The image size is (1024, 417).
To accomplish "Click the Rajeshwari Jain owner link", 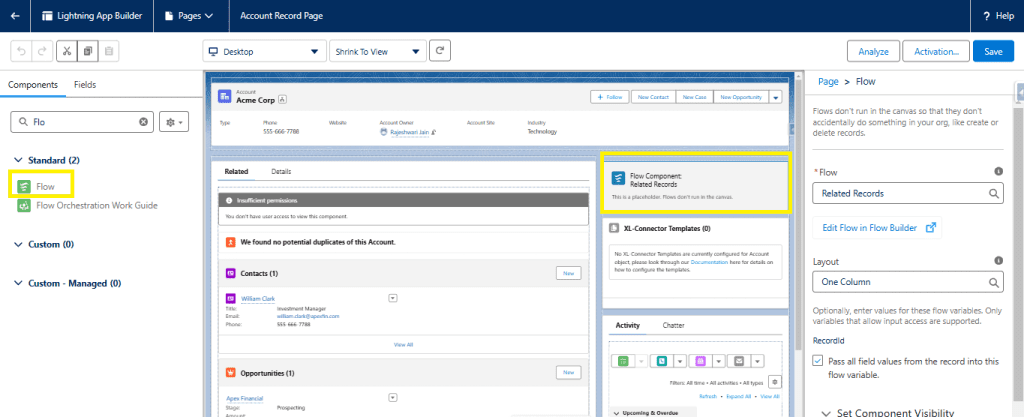I will (408, 132).
